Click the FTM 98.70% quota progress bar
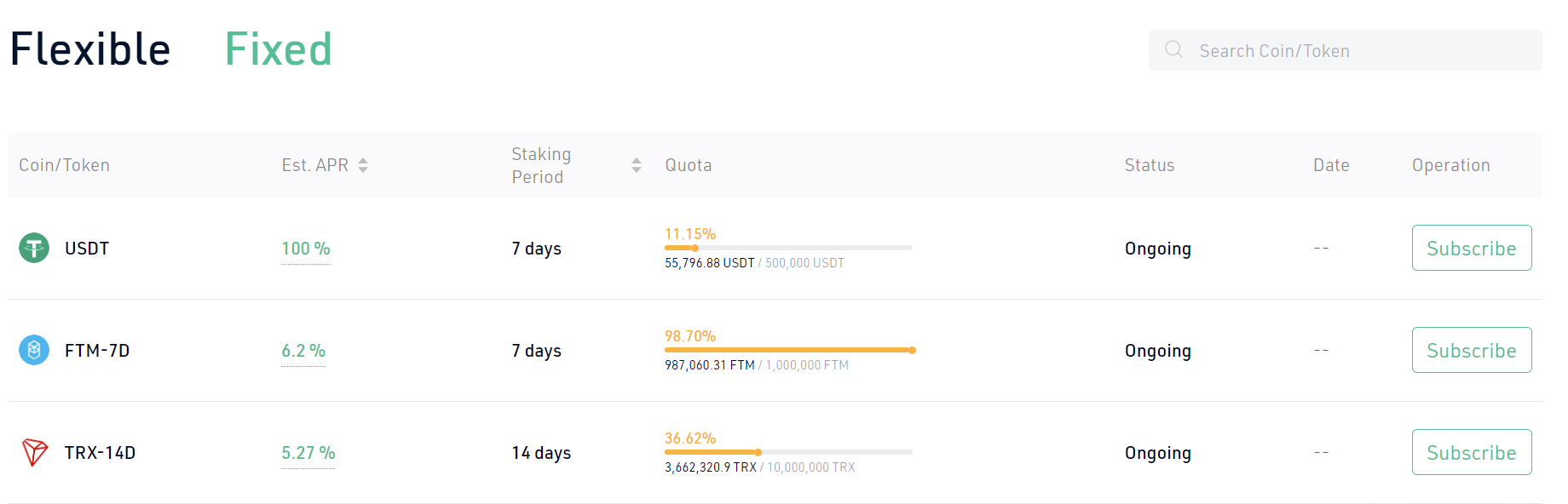The image size is (1568, 504). tap(790, 350)
